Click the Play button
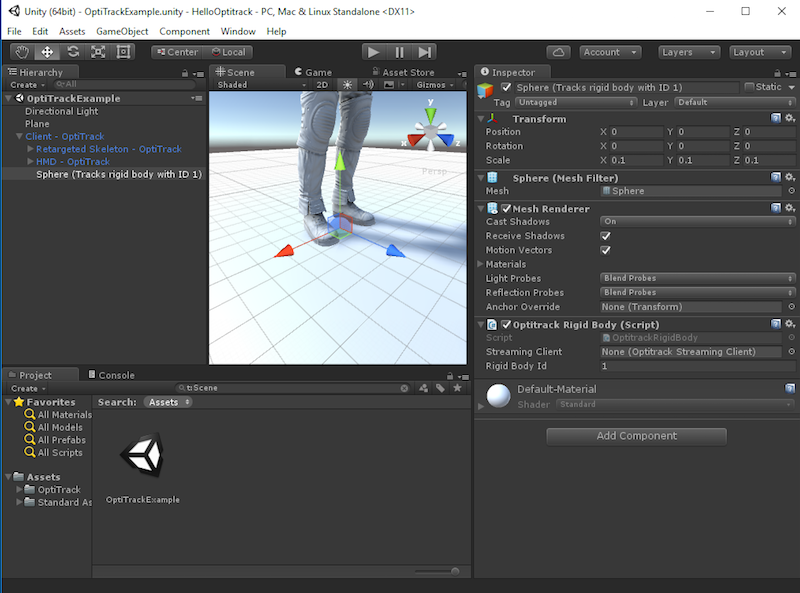800x593 pixels. point(373,52)
